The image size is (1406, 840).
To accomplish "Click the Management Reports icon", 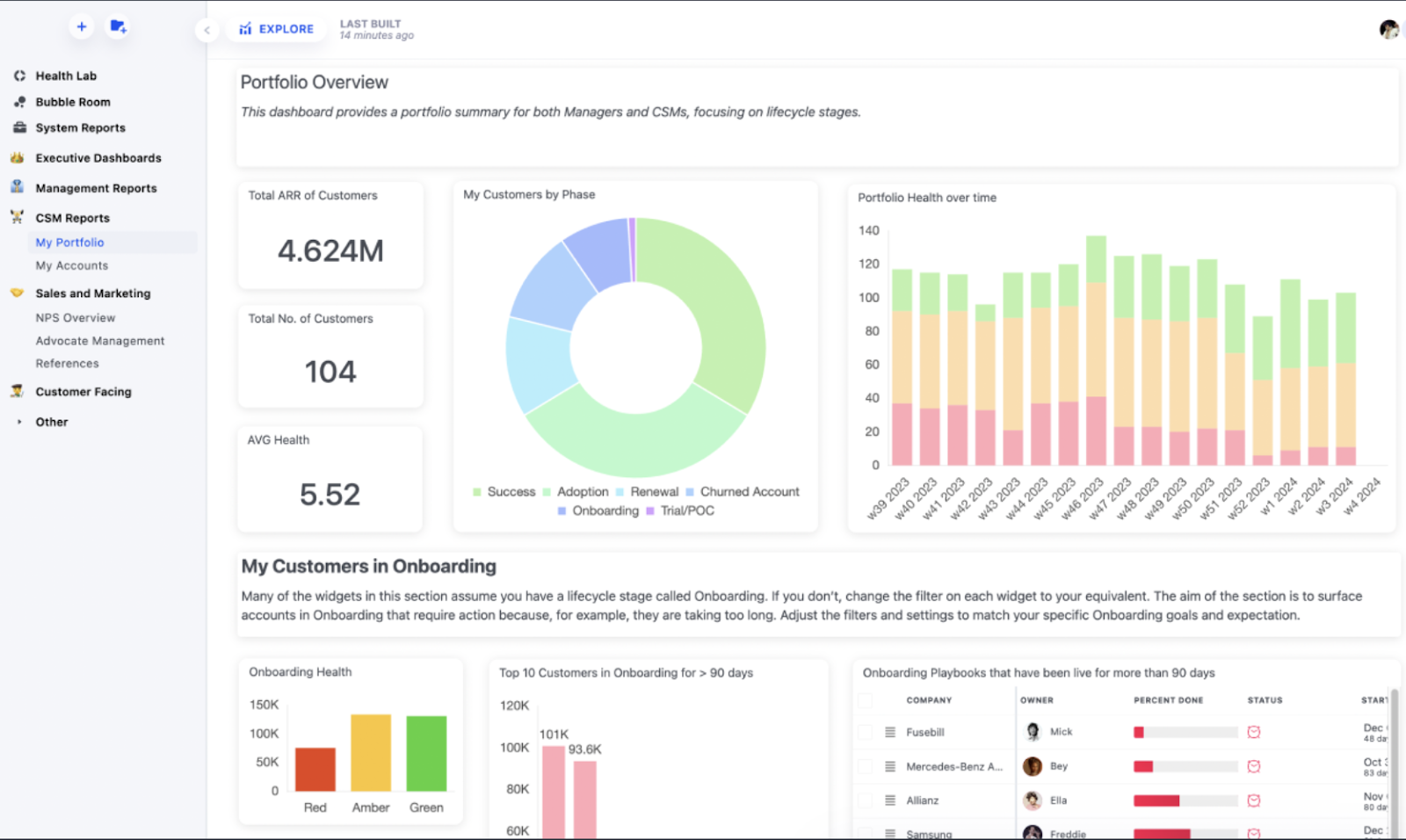I will pyautogui.click(x=17, y=187).
